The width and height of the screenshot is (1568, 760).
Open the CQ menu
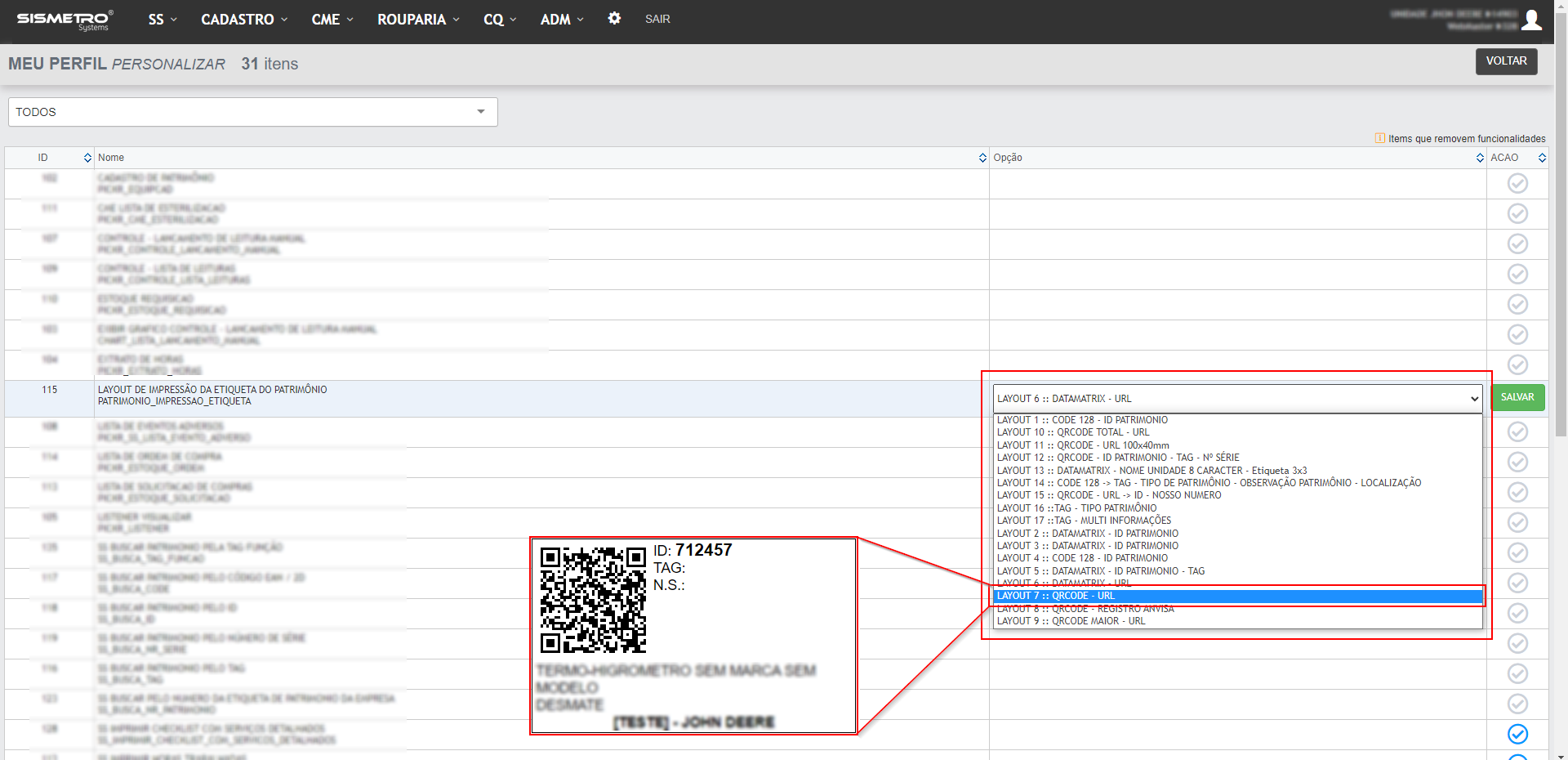pos(500,19)
